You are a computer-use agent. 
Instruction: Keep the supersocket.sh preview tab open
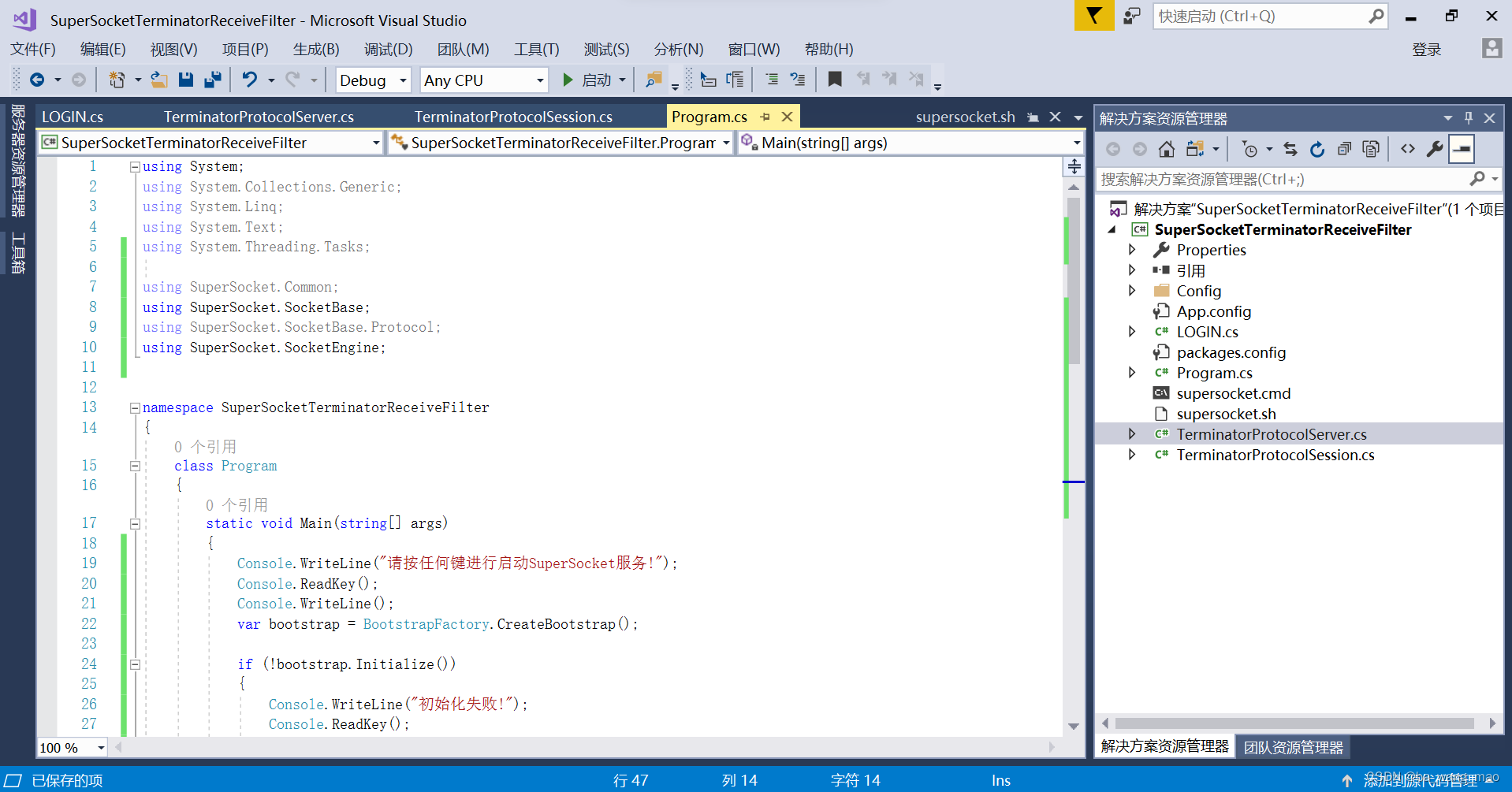[x=1033, y=117]
